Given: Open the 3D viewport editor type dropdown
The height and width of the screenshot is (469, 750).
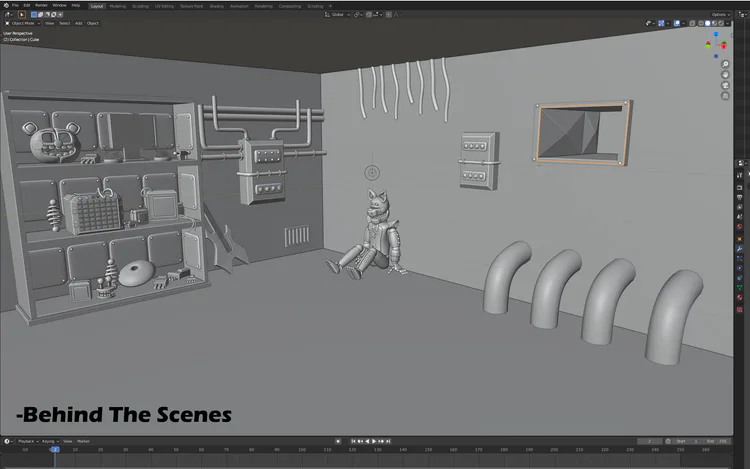Looking at the screenshot, I should coord(9,14).
